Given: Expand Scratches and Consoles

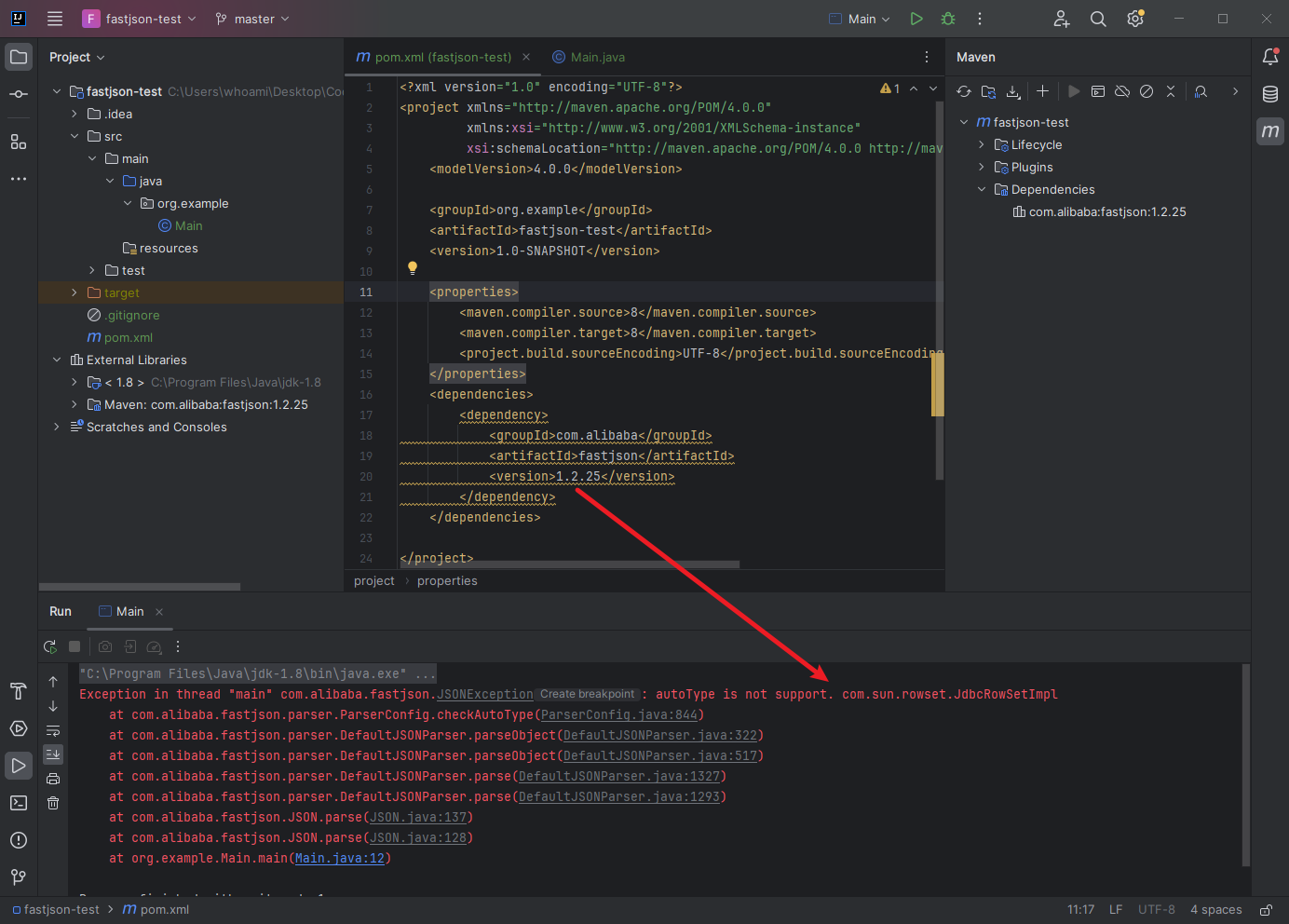Looking at the screenshot, I should click(x=57, y=427).
